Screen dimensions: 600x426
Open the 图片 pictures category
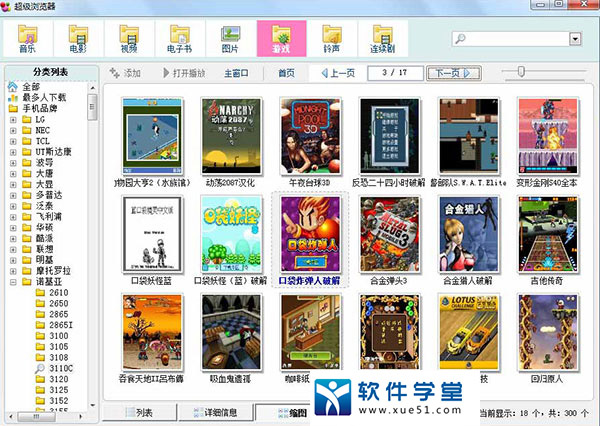coord(231,39)
